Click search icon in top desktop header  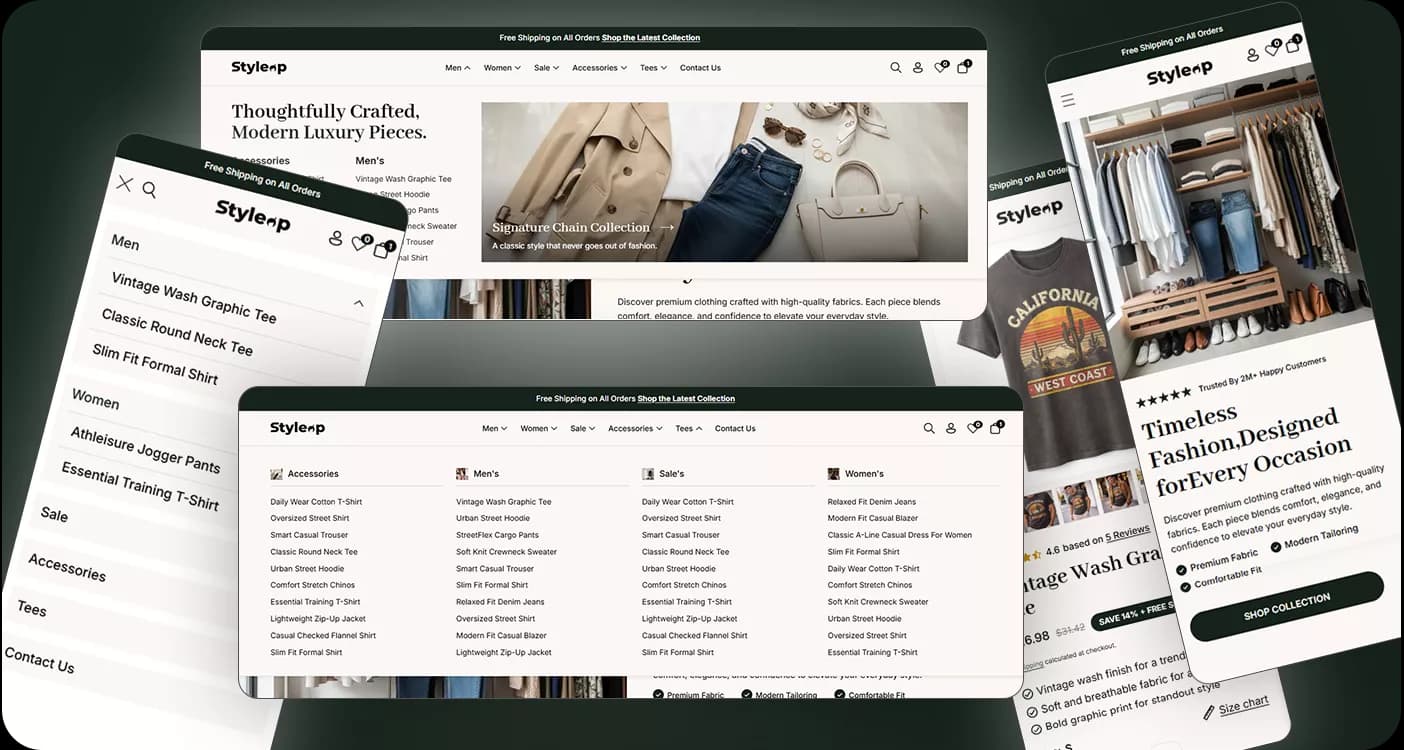895,68
